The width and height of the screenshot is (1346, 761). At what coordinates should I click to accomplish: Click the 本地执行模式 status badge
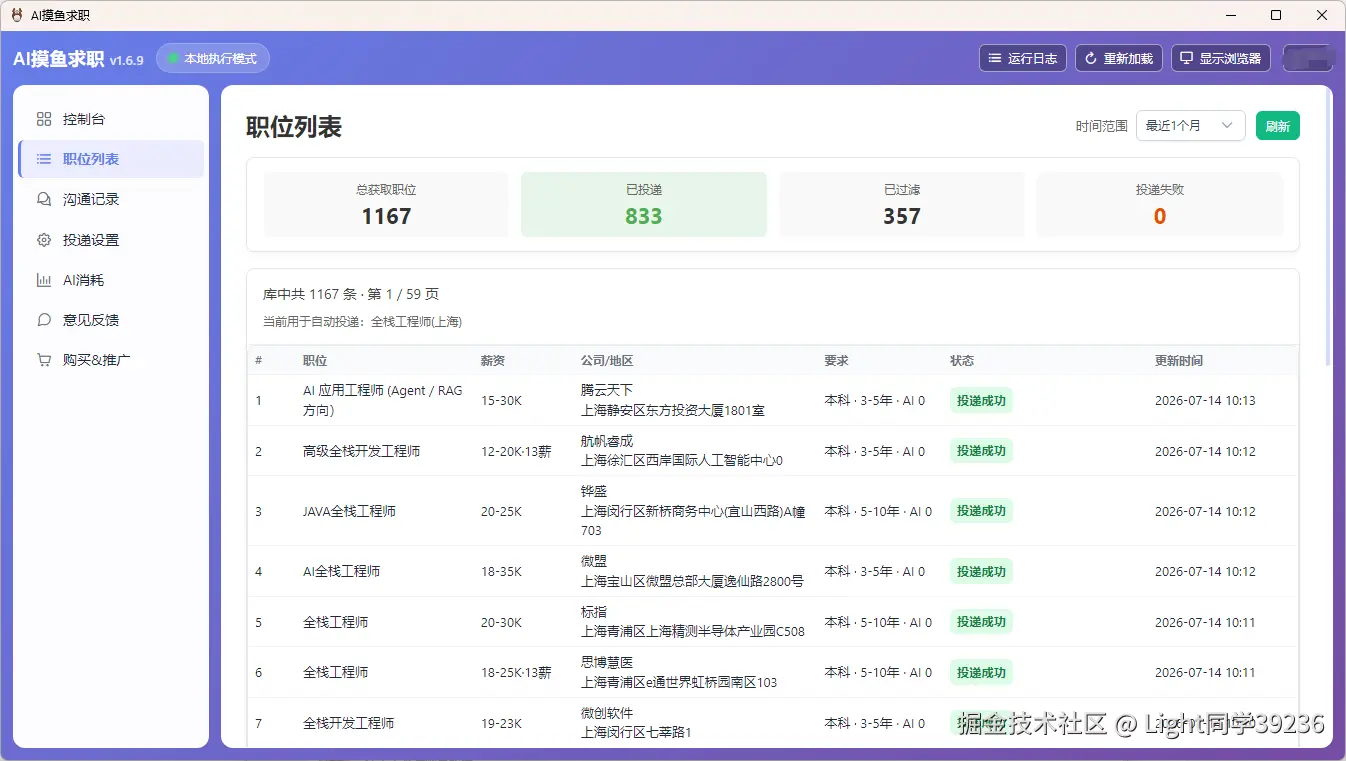(213, 58)
